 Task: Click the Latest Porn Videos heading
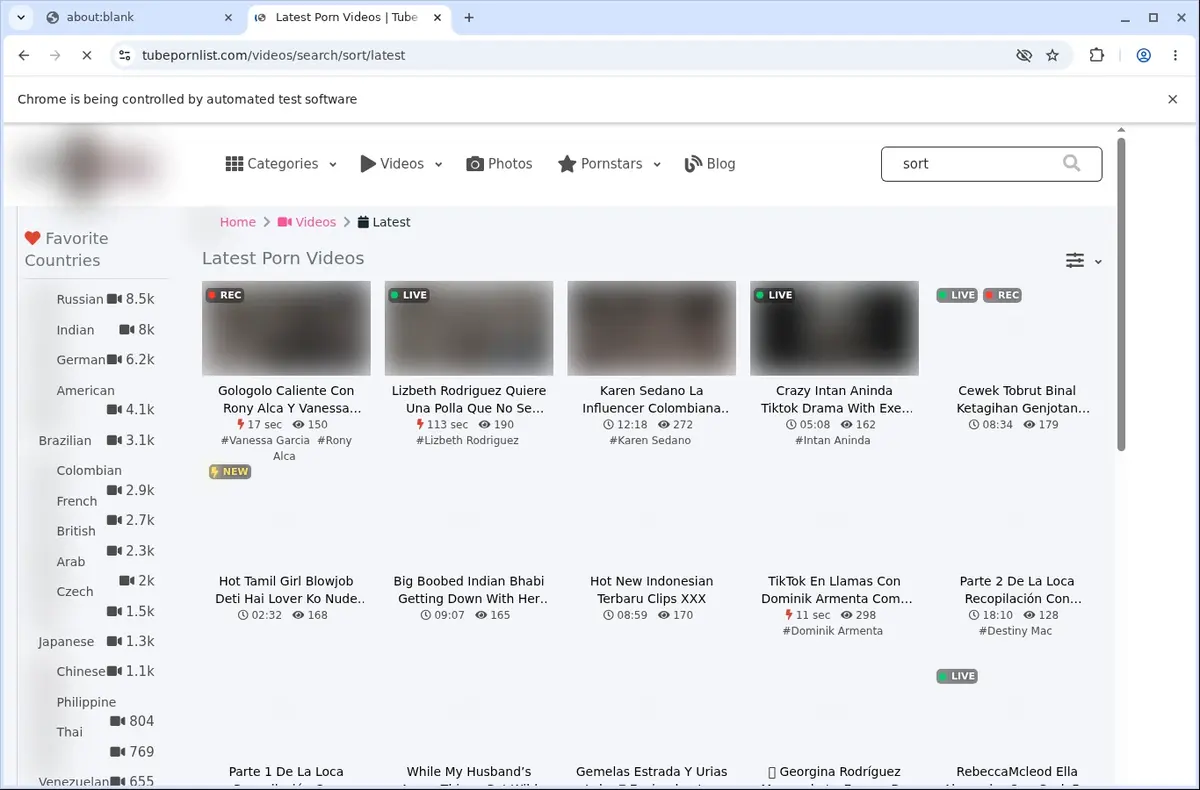(283, 258)
